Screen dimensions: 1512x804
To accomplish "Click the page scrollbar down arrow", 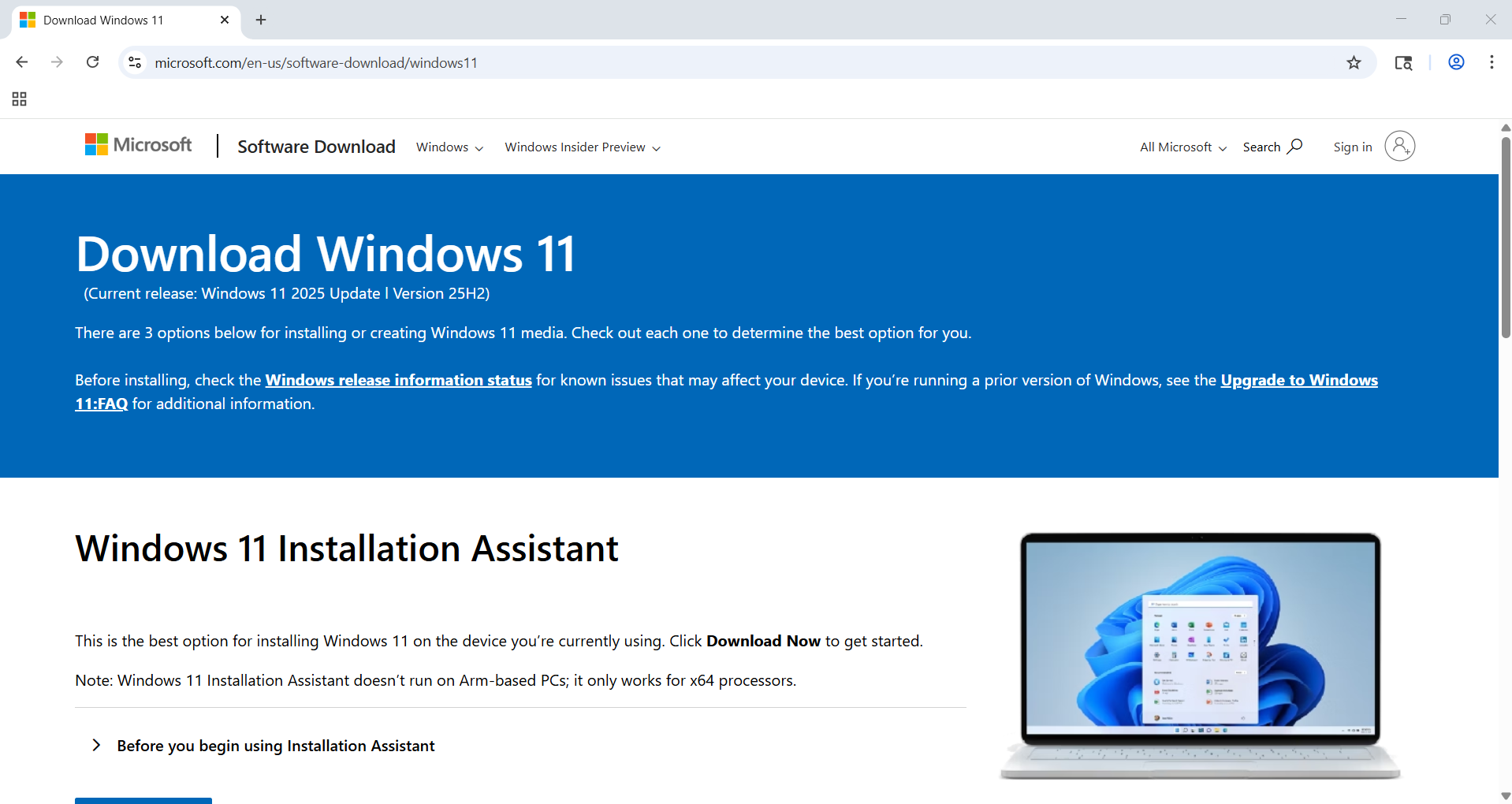I will 1505,796.
